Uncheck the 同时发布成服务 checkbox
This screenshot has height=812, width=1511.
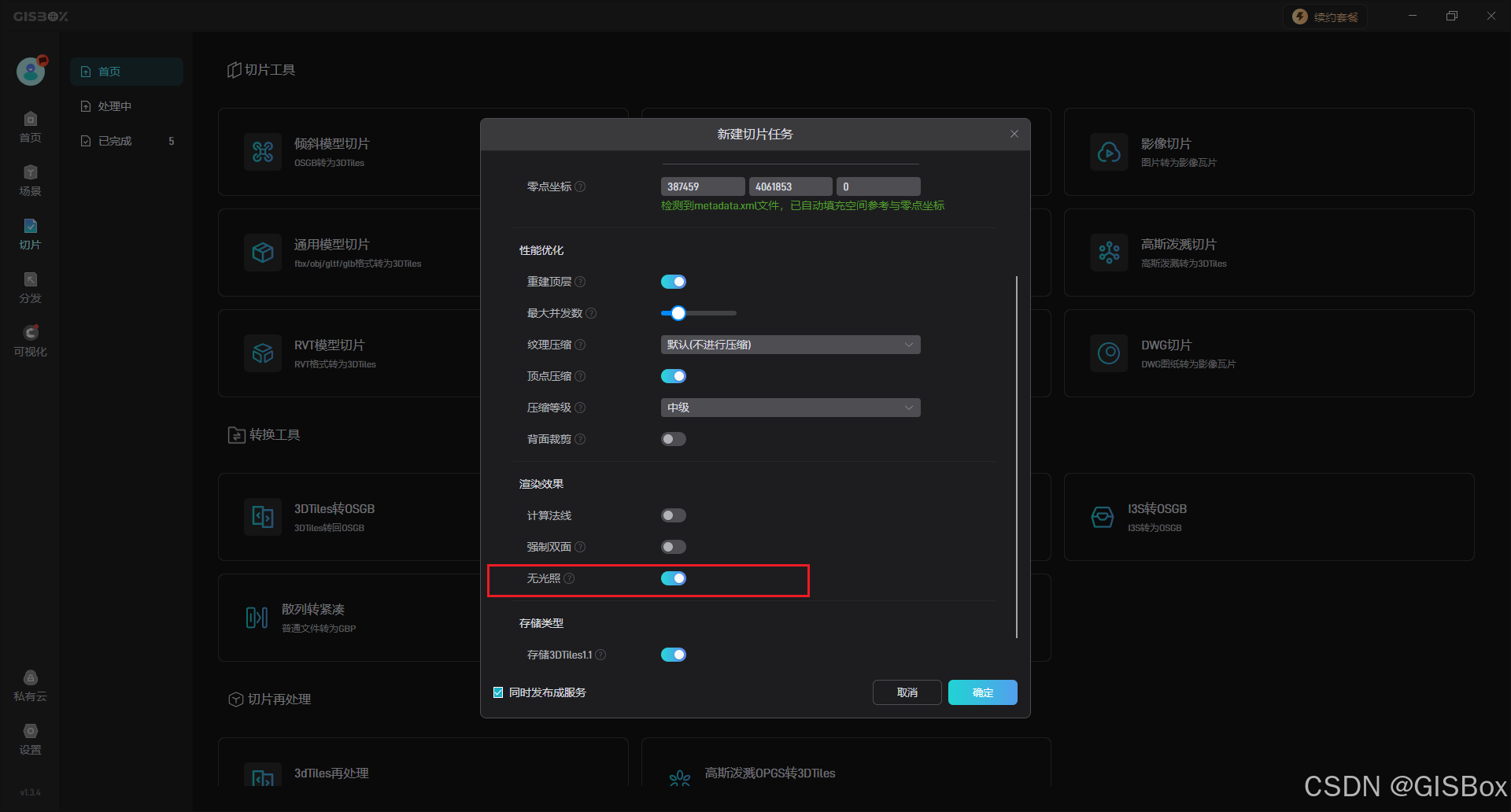tap(498, 692)
